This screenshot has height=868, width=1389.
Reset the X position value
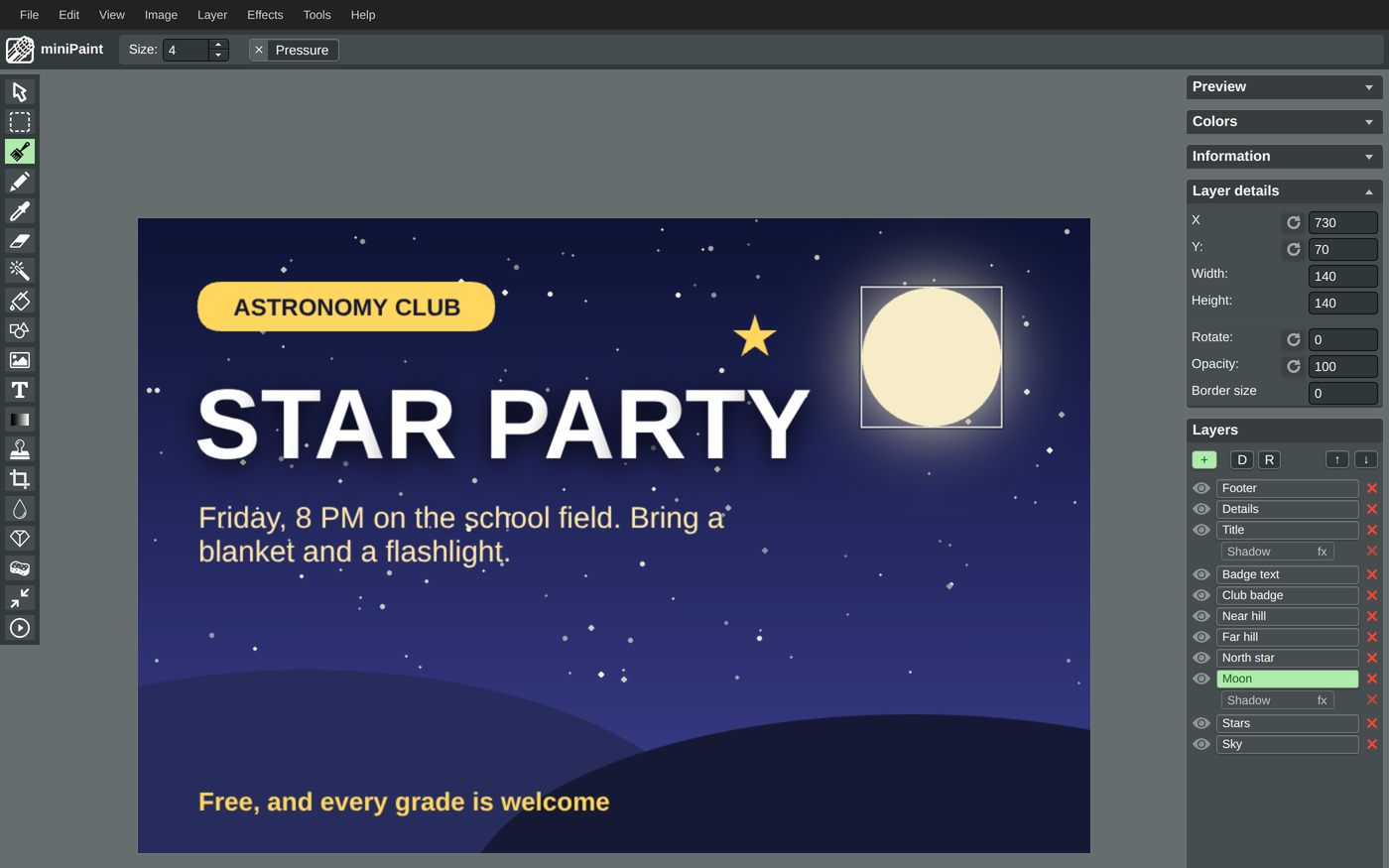tap(1294, 222)
